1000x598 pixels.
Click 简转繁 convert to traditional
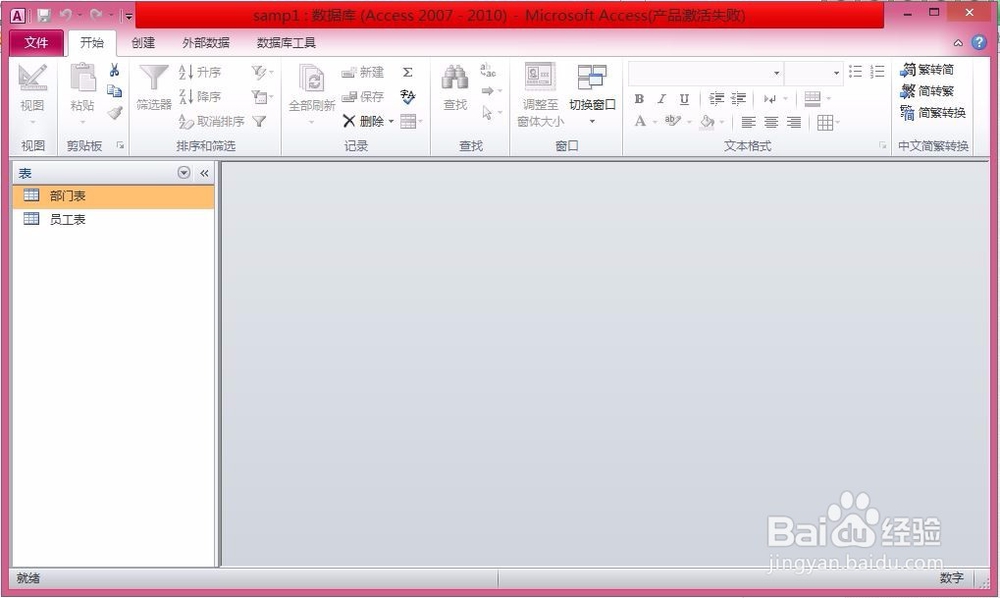[x=927, y=91]
